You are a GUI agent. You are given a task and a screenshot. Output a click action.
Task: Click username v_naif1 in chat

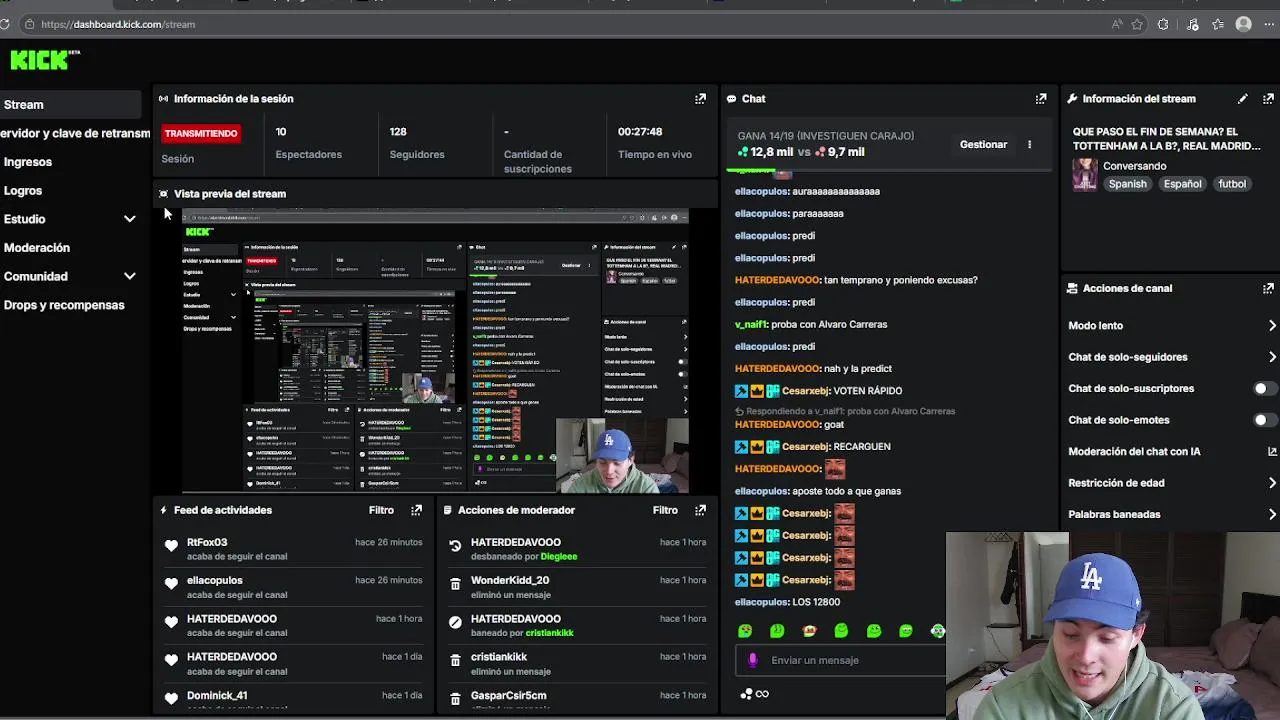pos(751,324)
